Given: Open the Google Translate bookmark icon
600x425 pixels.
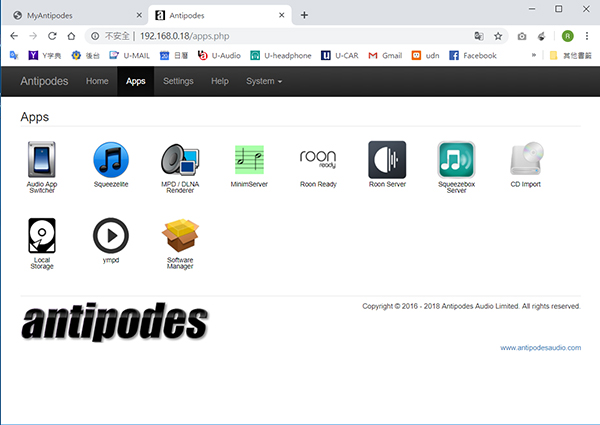Looking at the screenshot, I should pos(14,55).
